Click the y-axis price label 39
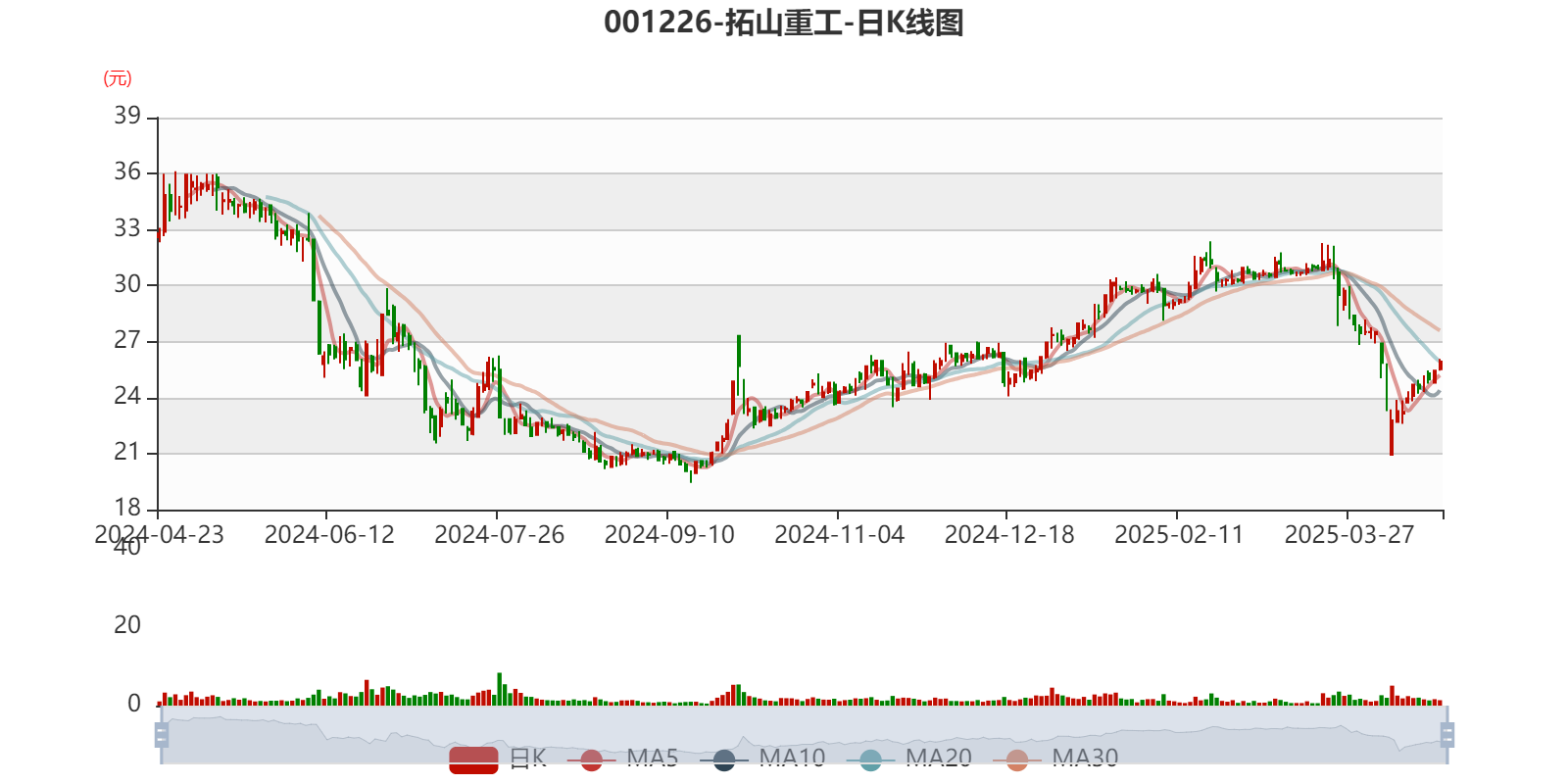Screen dimensions: 1568x784 [x=127, y=116]
